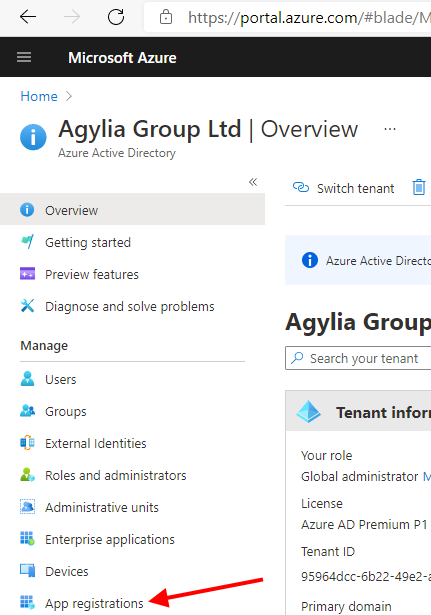Click the browser forward arrow
Image resolution: width=431 pixels, height=615 pixels.
(72, 17)
